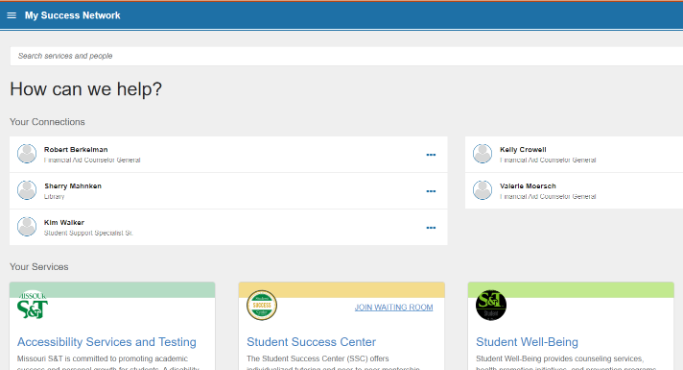Click Kim Walker's profile avatar
Viewport: 683px width, 370px height.
coord(27,227)
